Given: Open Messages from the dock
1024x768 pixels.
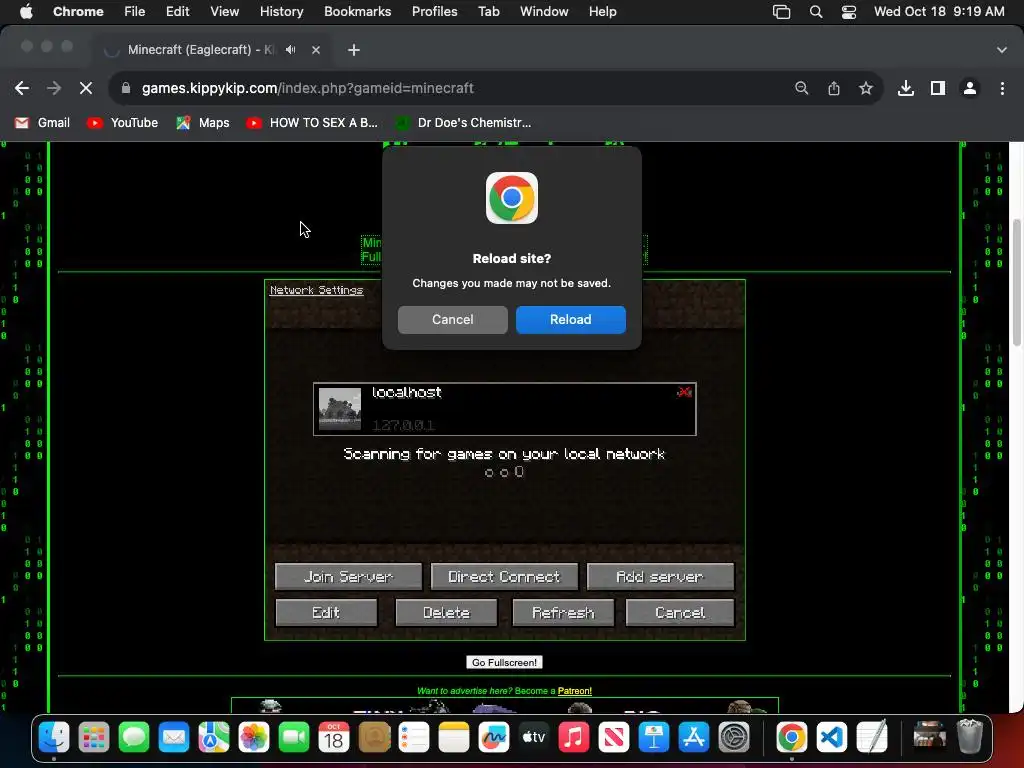Looking at the screenshot, I should 134,738.
